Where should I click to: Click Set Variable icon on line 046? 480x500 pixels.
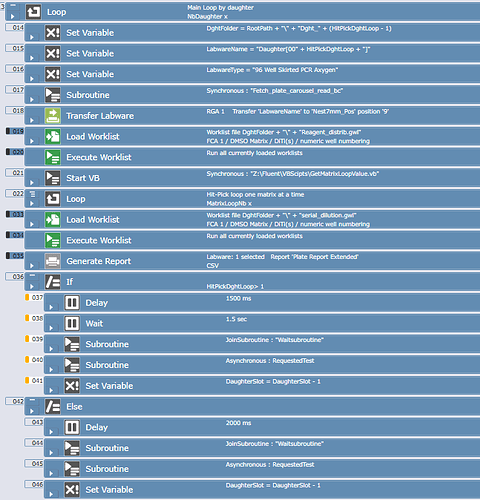72,489
